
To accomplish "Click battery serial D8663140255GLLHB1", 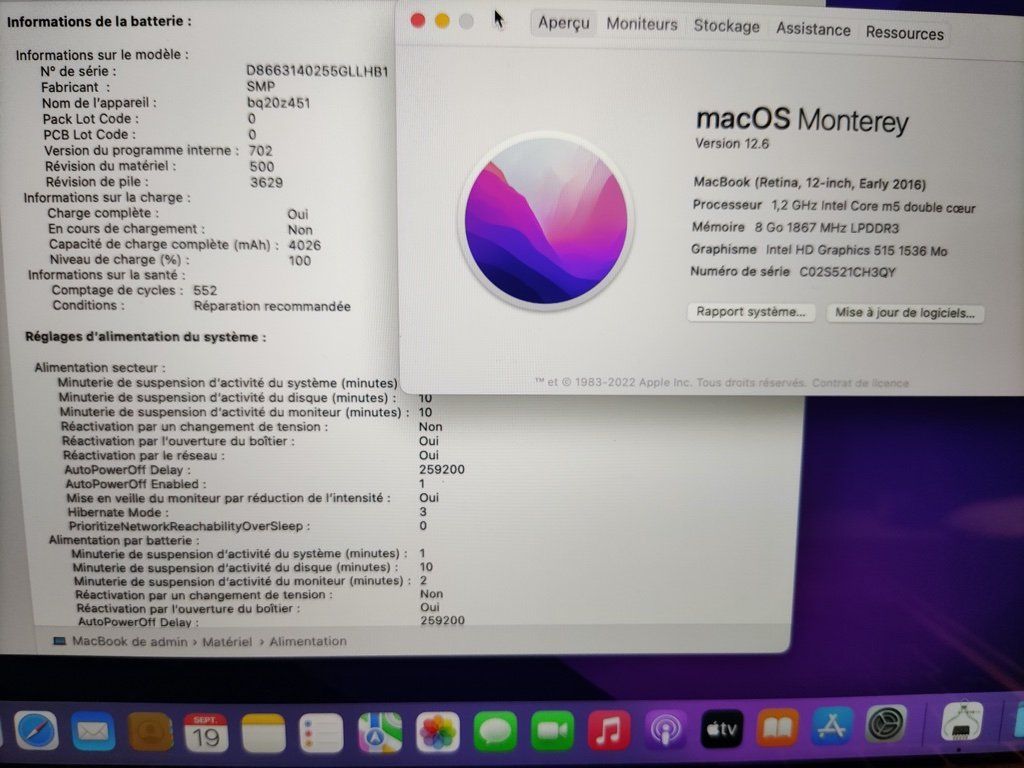I will (x=317, y=71).
